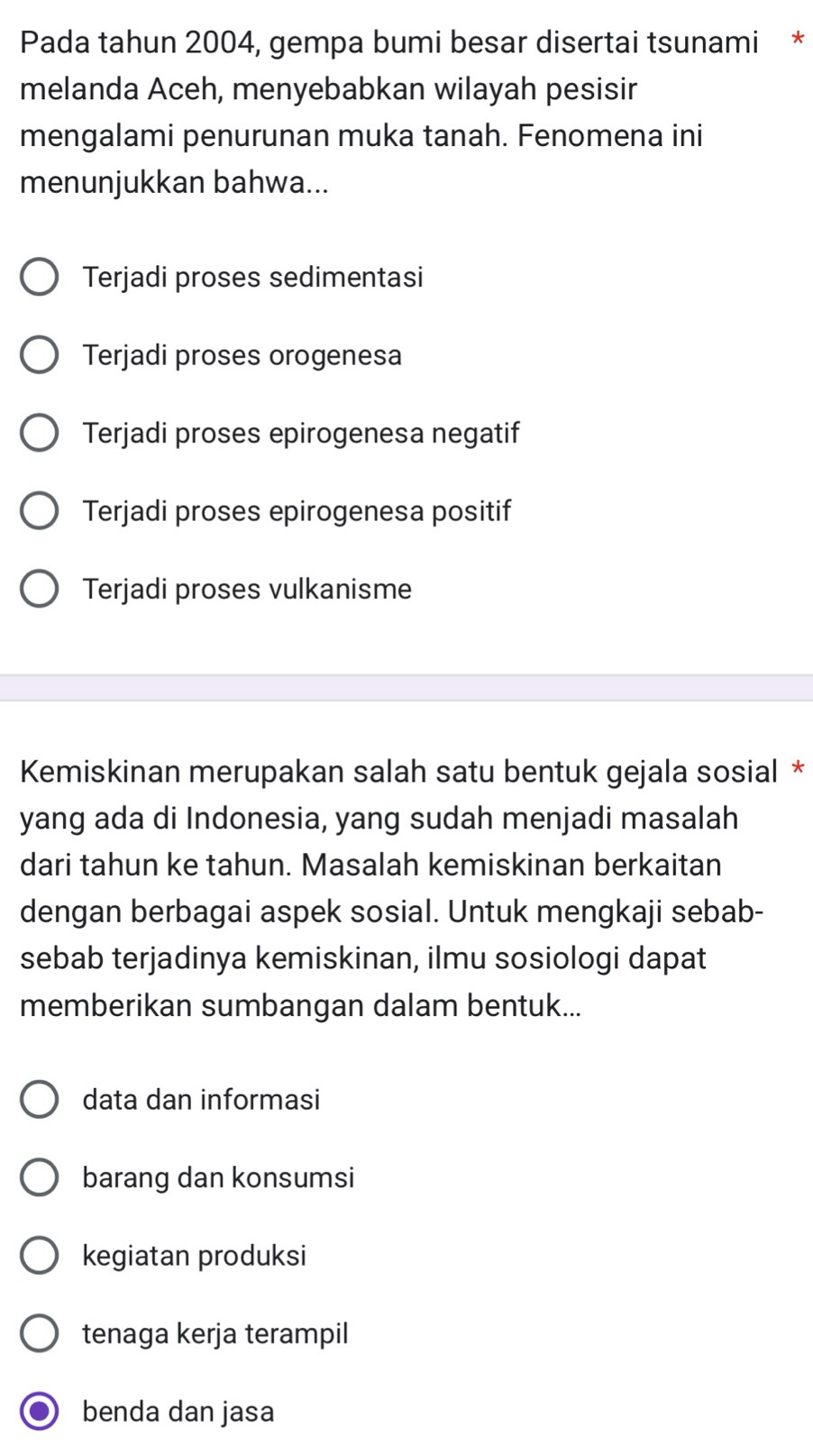Select the "Terjadi proses epirogenesa positif" radio button
Screen dimensions: 813x1456
point(40,511)
